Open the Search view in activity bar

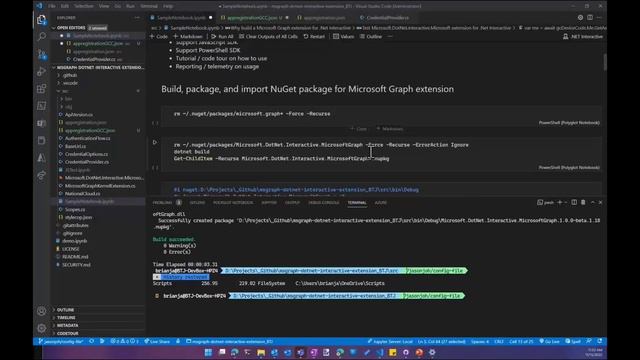tap(41, 37)
